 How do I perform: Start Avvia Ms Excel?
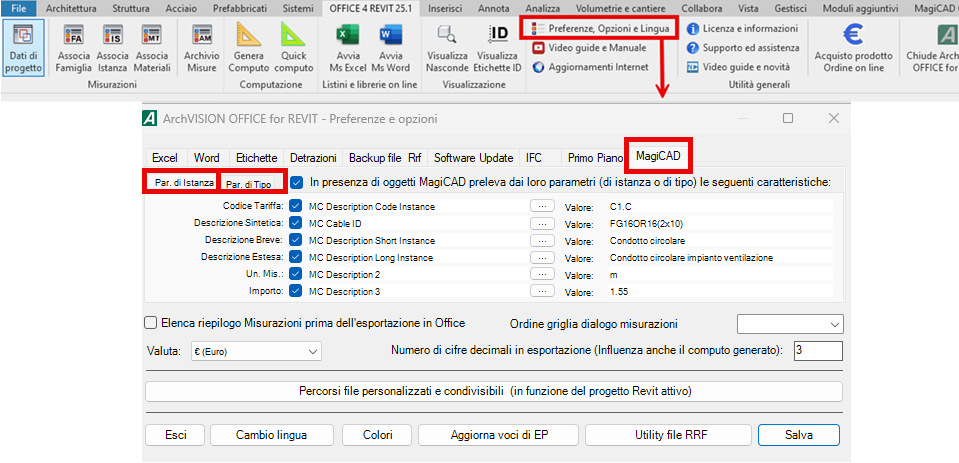[347, 47]
